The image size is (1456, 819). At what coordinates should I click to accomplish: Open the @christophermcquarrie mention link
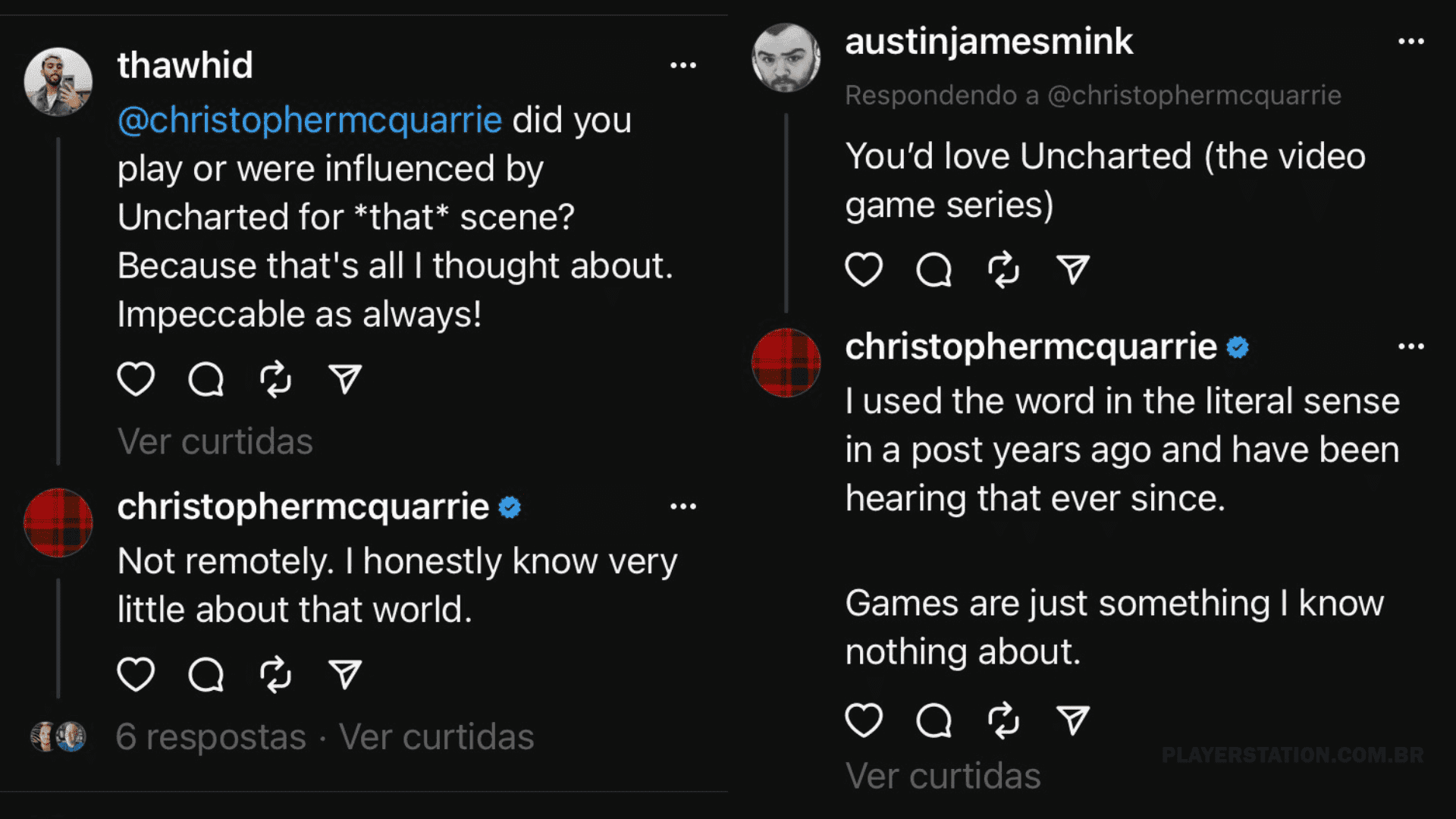309,121
